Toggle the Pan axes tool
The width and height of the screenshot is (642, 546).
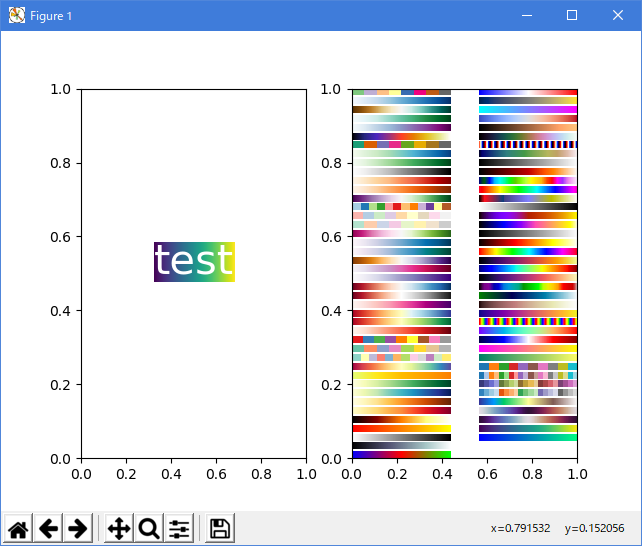click(119, 529)
